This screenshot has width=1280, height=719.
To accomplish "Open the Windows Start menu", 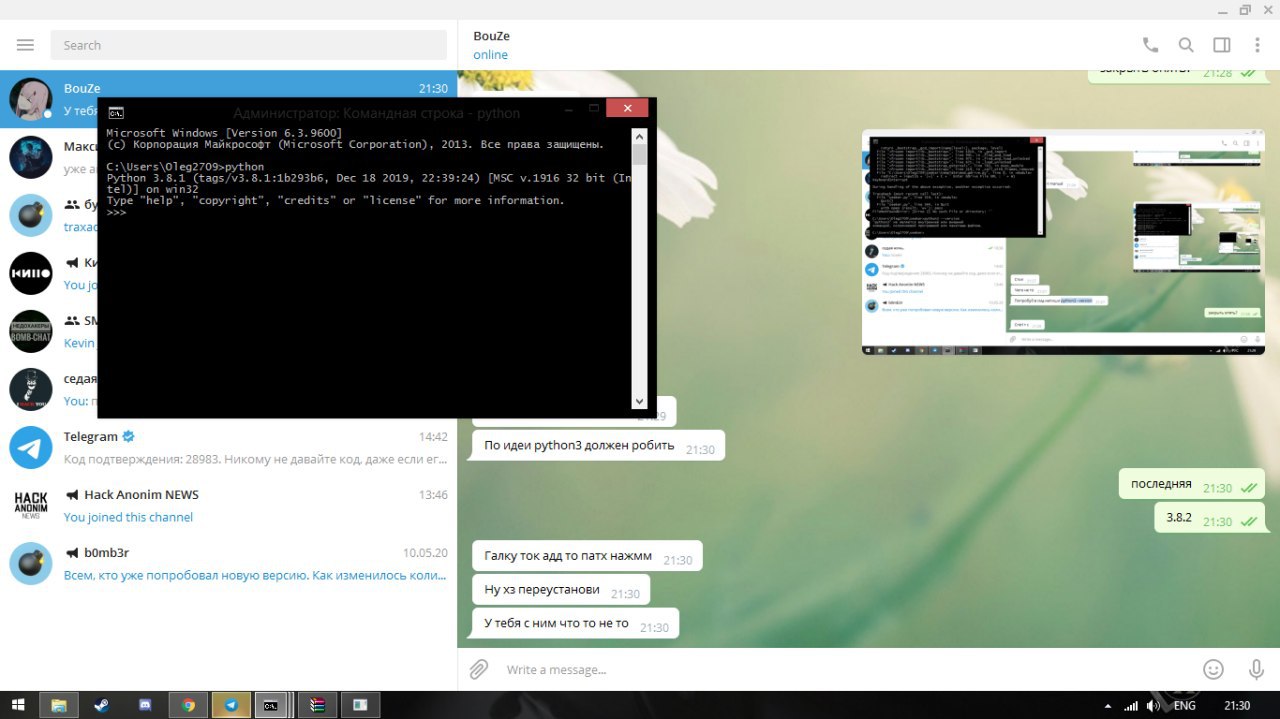I will point(18,705).
